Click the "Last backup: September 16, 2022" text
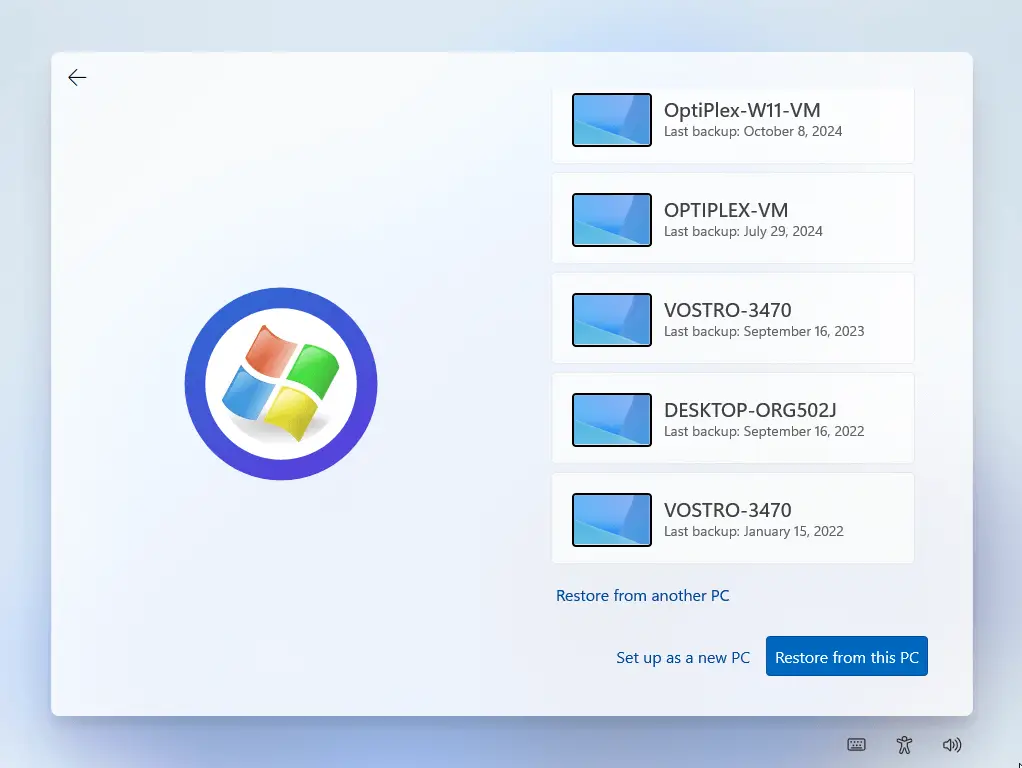The height and width of the screenshot is (768, 1022). click(764, 431)
